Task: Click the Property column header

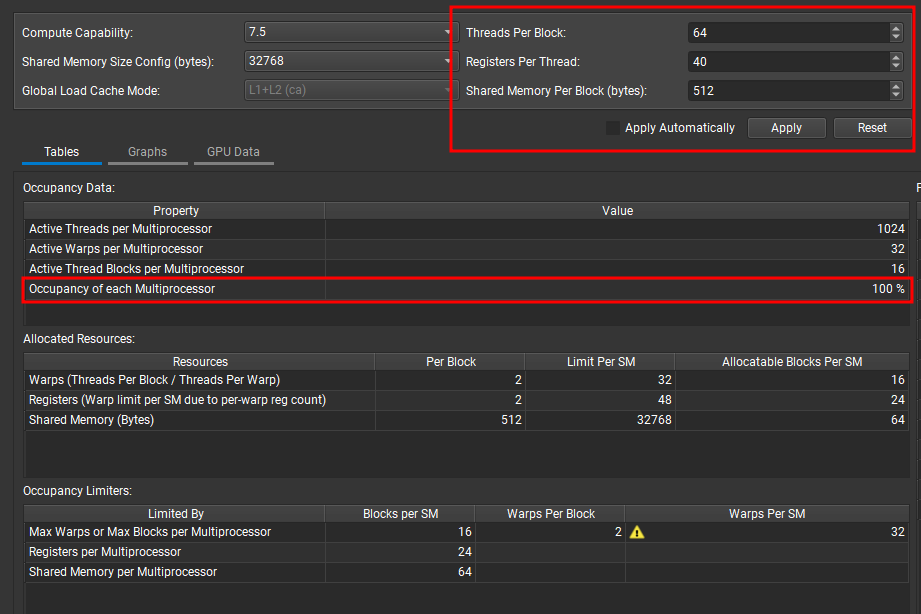Action: click(x=175, y=211)
